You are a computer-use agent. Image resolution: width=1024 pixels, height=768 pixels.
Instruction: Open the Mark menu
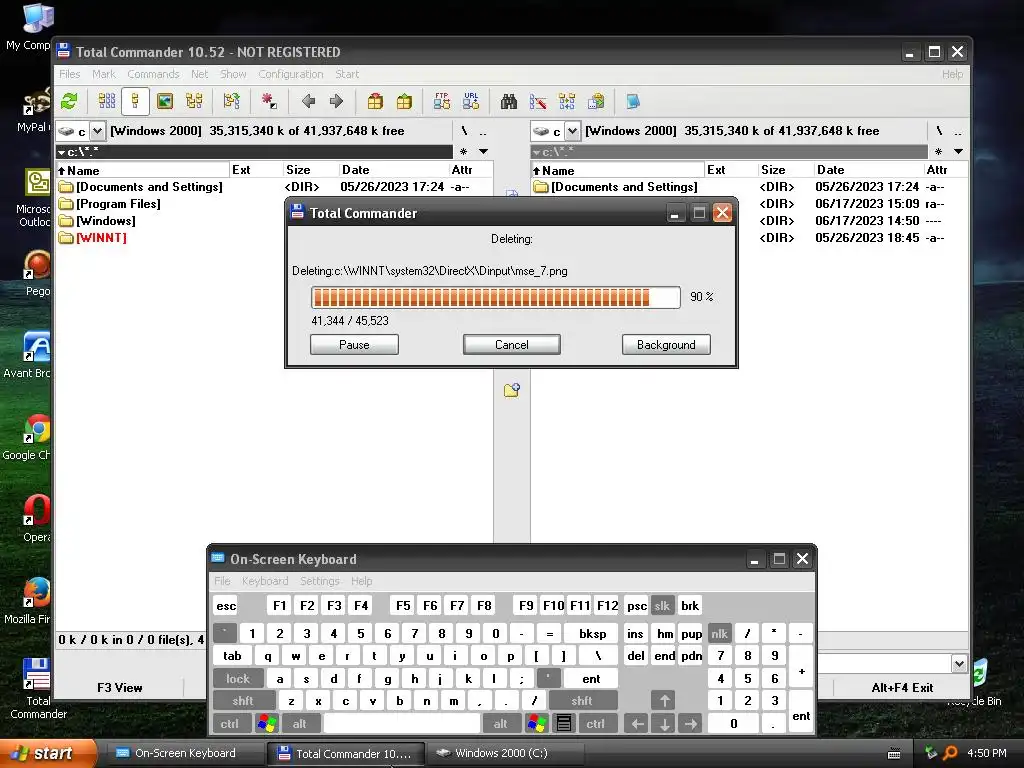(x=103, y=74)
